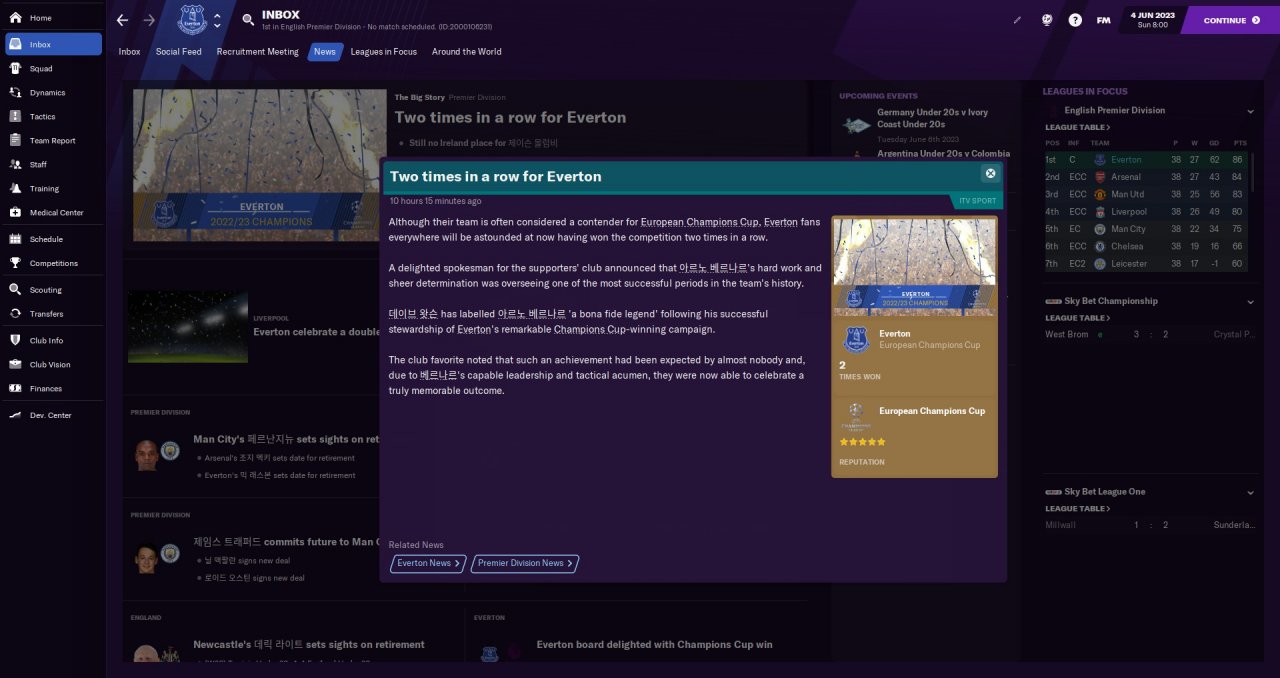Open Everton board delighted Champions Cup story
The image size is (1280, 678).
(654, 645)
